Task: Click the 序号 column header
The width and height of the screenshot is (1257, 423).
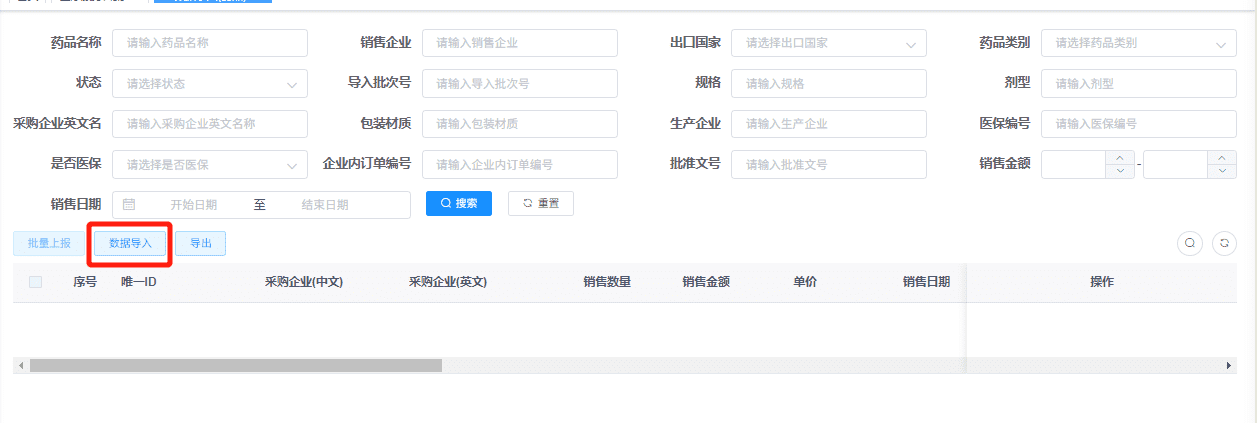Action: [x=85, y=282]
